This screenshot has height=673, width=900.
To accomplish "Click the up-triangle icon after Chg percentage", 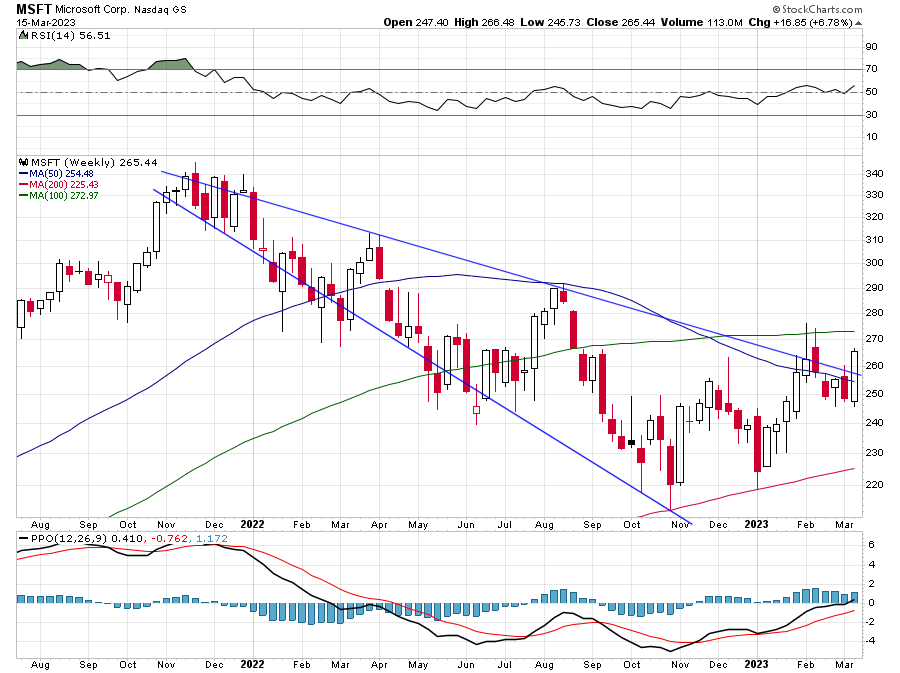I will [x=858, y=23].
